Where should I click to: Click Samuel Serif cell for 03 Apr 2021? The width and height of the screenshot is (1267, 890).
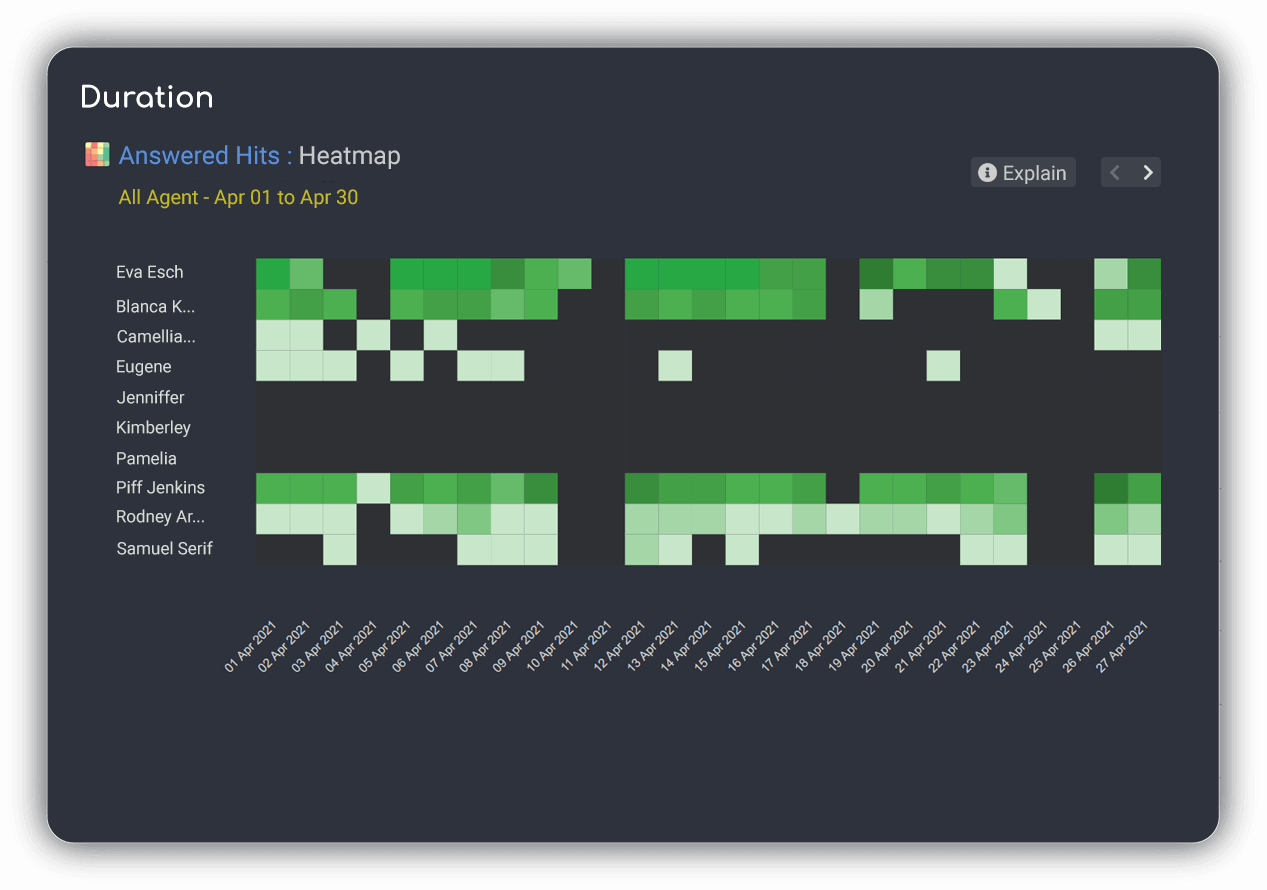pyautogui.click(x=339, y=549)
